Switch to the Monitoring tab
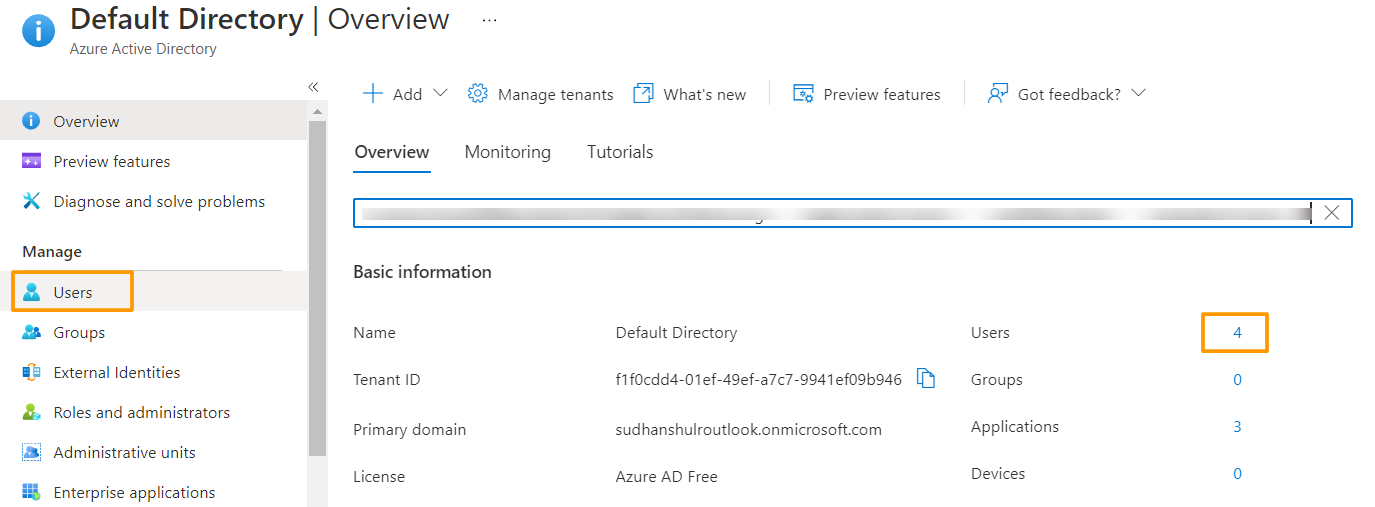 (x=507, y=152)
